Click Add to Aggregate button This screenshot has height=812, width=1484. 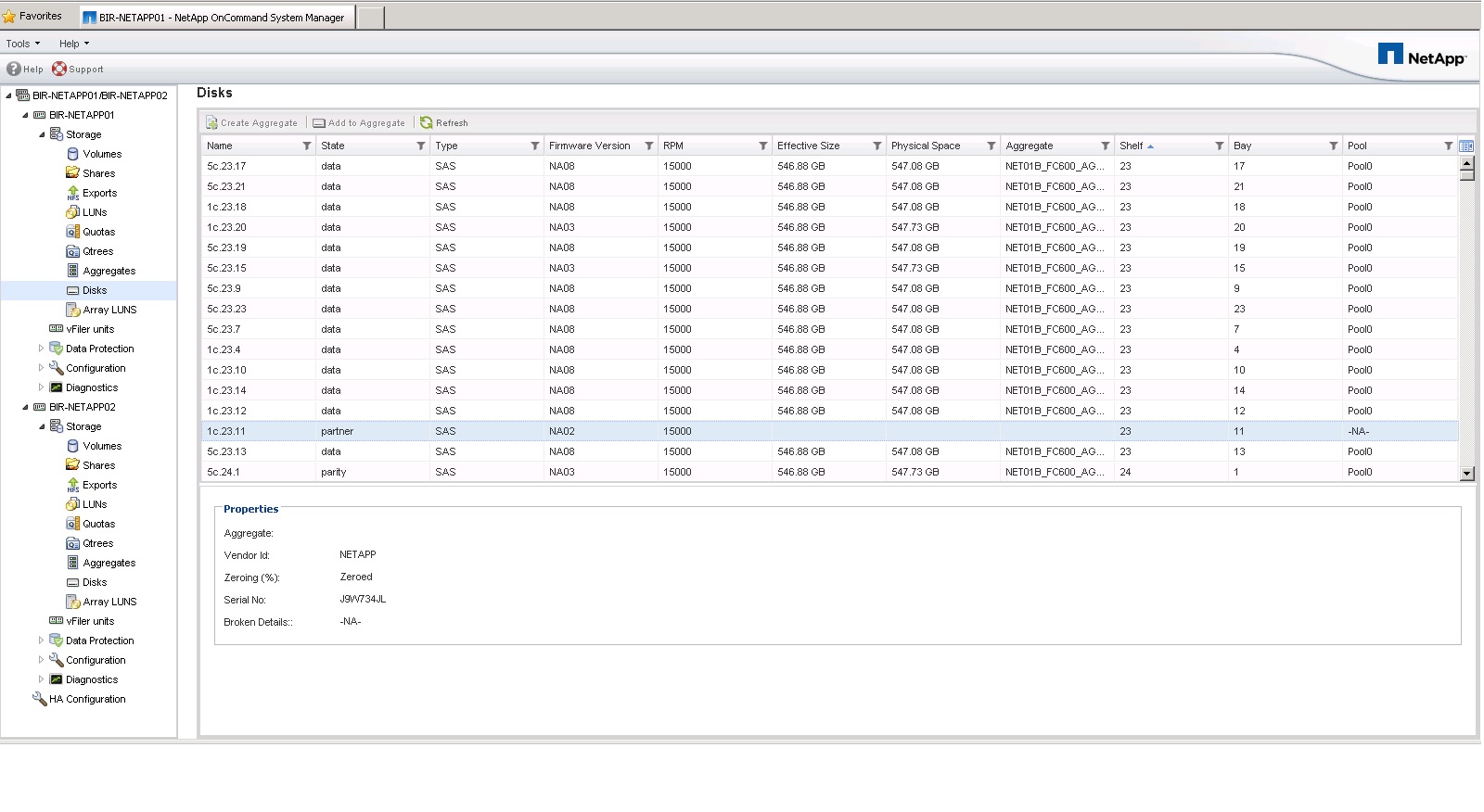click(359, 122)
